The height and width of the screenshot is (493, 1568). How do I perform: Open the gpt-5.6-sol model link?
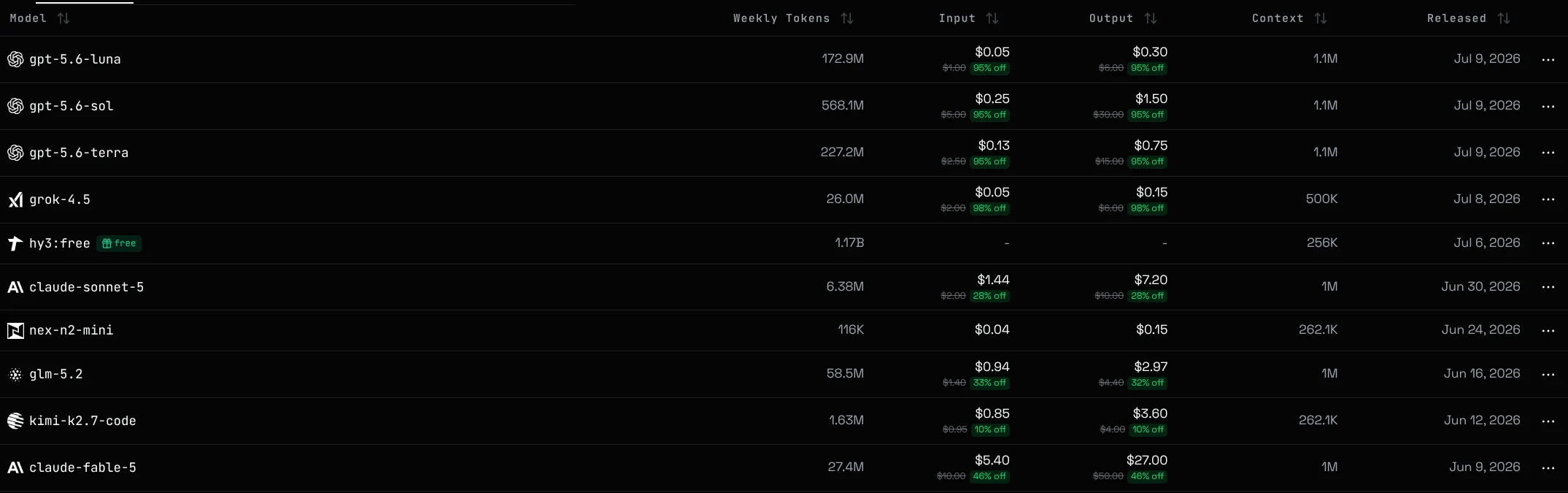coord(72,106)
